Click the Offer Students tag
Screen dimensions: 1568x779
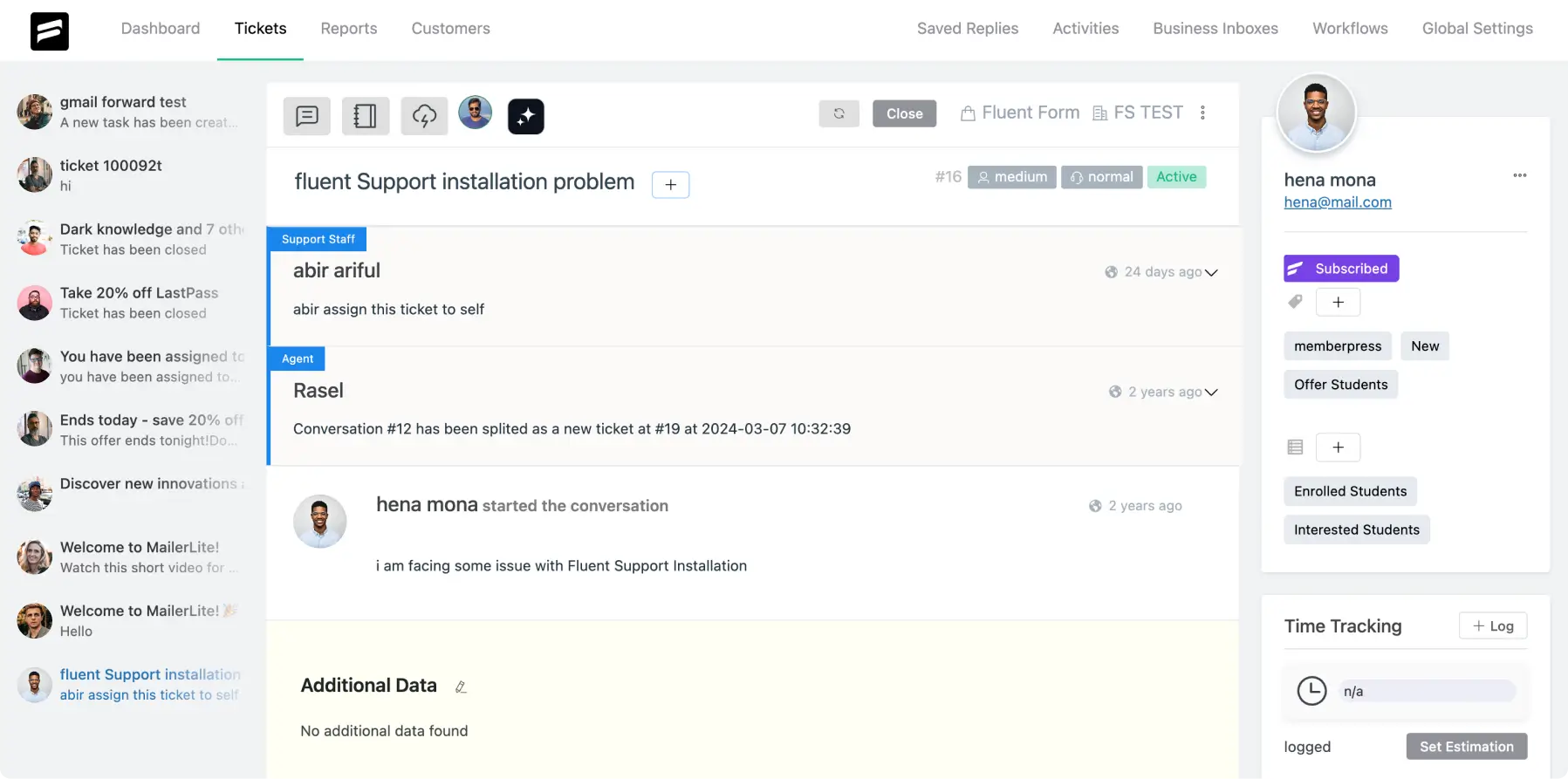(1341, 385)
